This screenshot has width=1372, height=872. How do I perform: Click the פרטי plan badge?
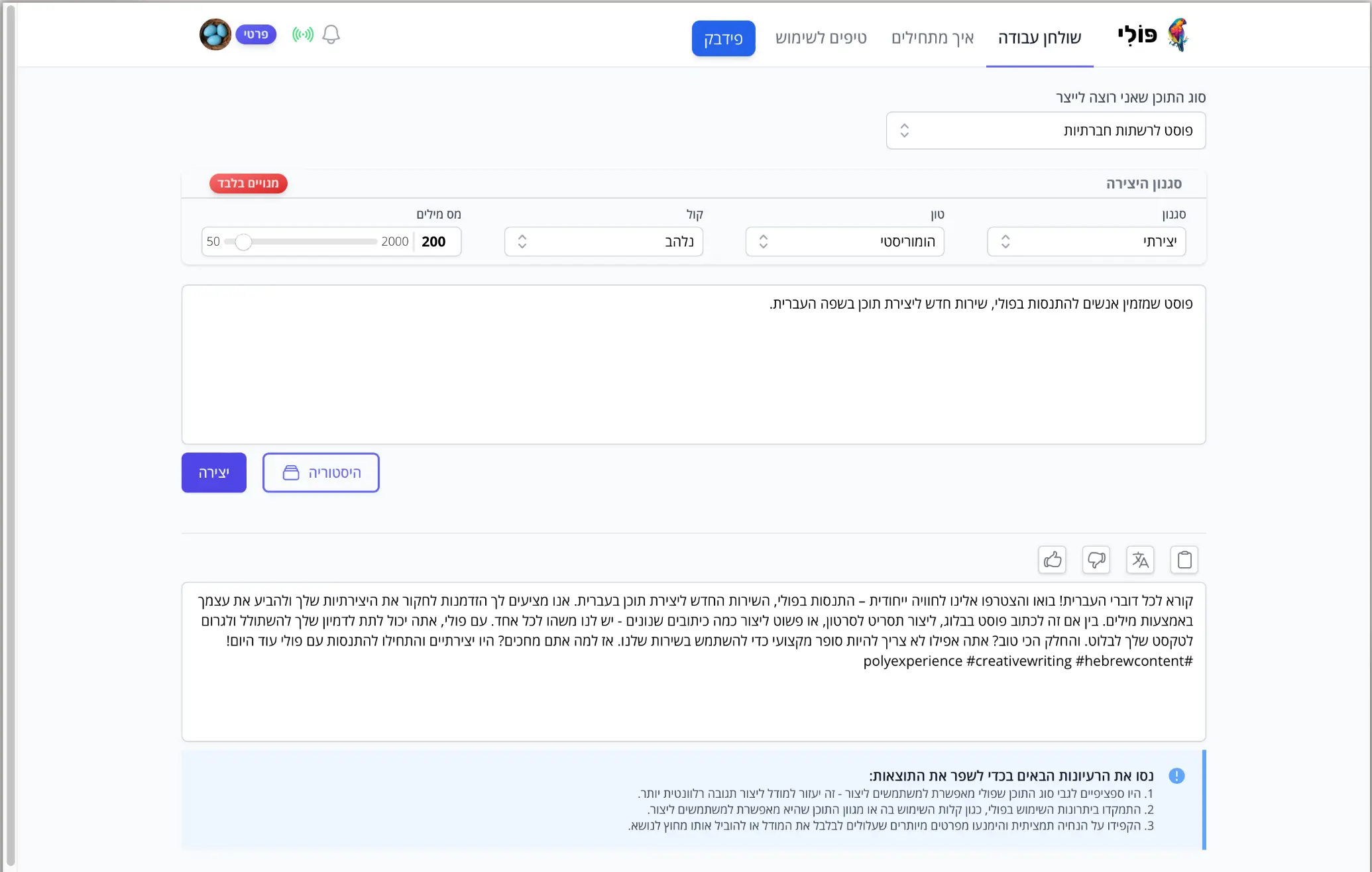pyautogui.click(x=256, y=34)
